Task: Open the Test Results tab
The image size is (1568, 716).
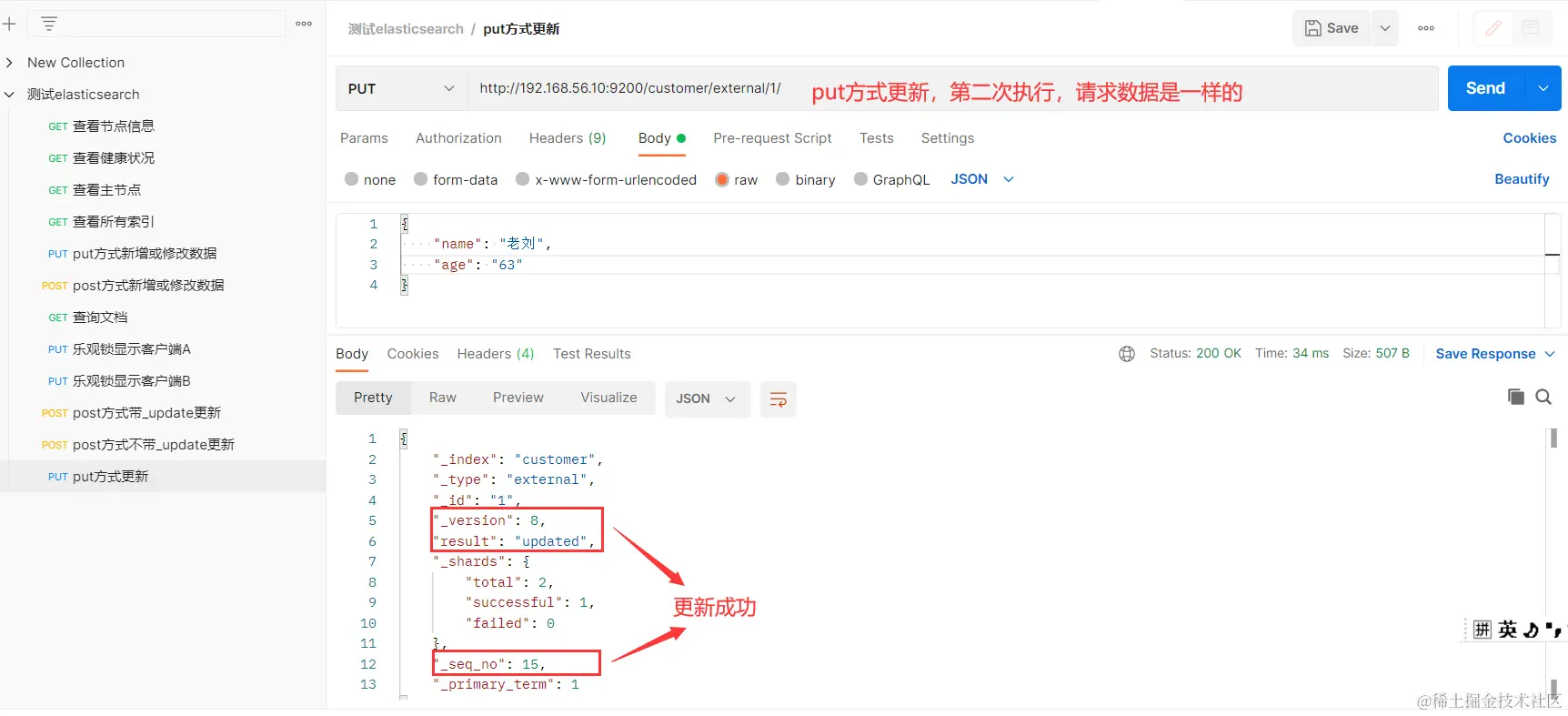Action: [x=592, y=354]
